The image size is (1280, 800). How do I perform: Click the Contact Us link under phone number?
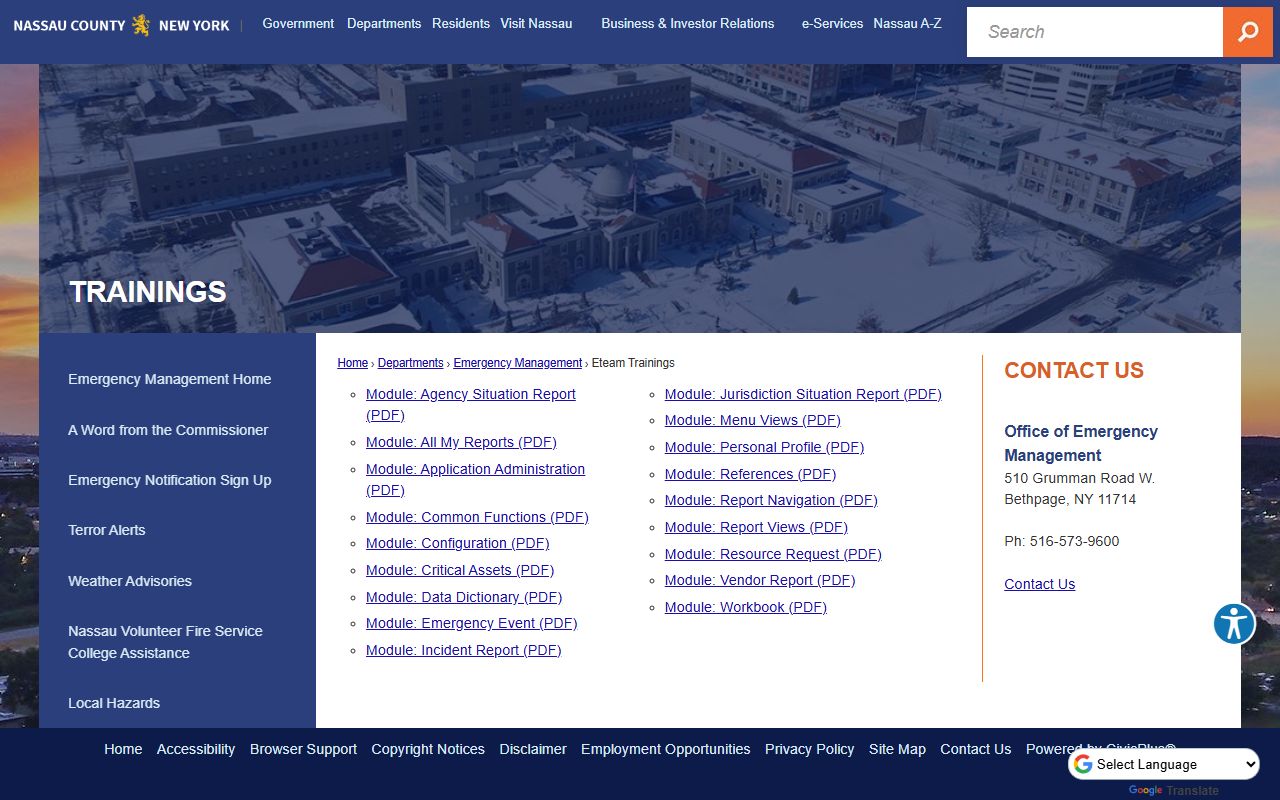1039,584
